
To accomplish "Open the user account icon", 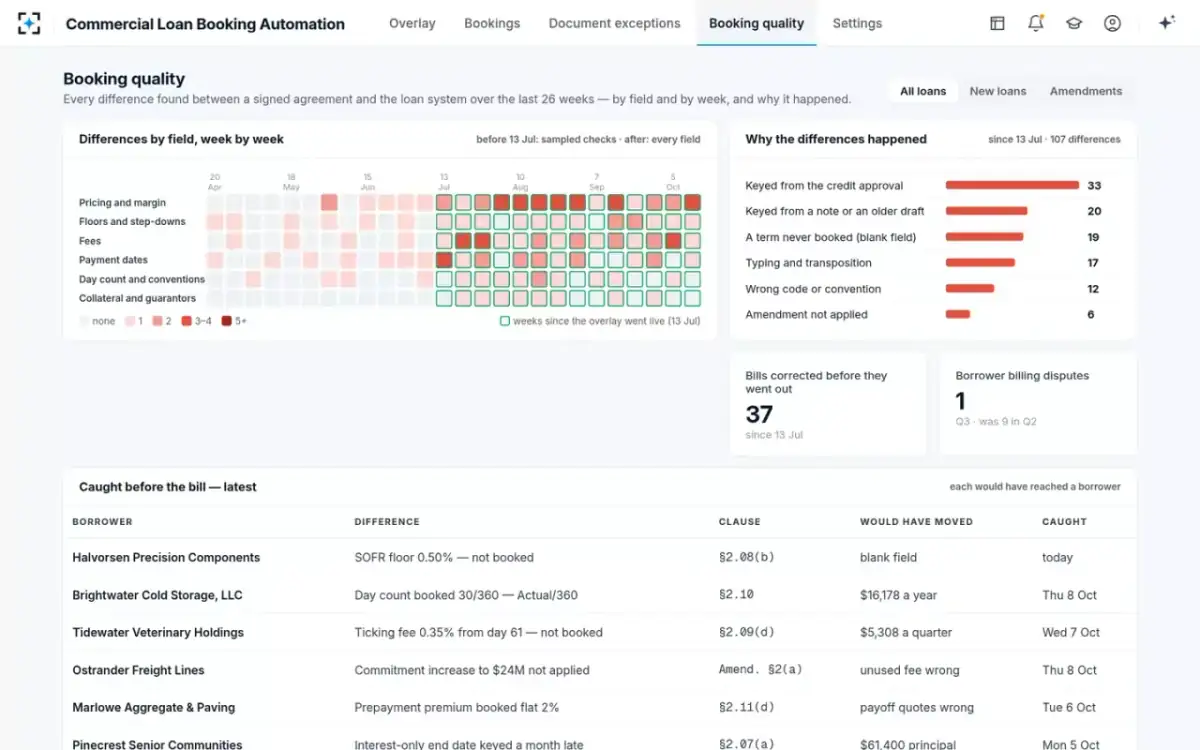I will (1112, 23).
